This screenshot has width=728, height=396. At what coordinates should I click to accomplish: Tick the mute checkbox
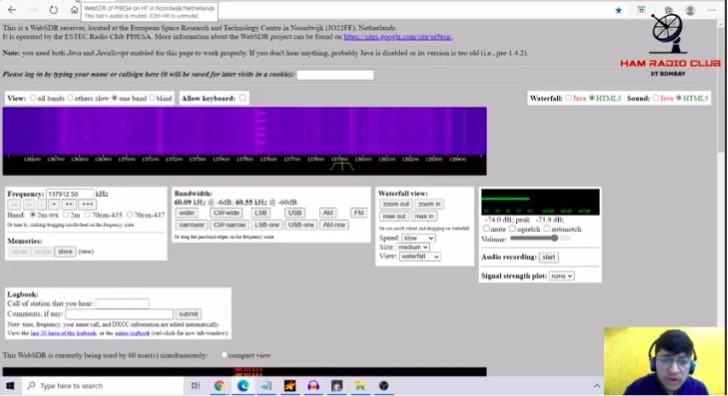pyautogui.click(x=486, y=228)
